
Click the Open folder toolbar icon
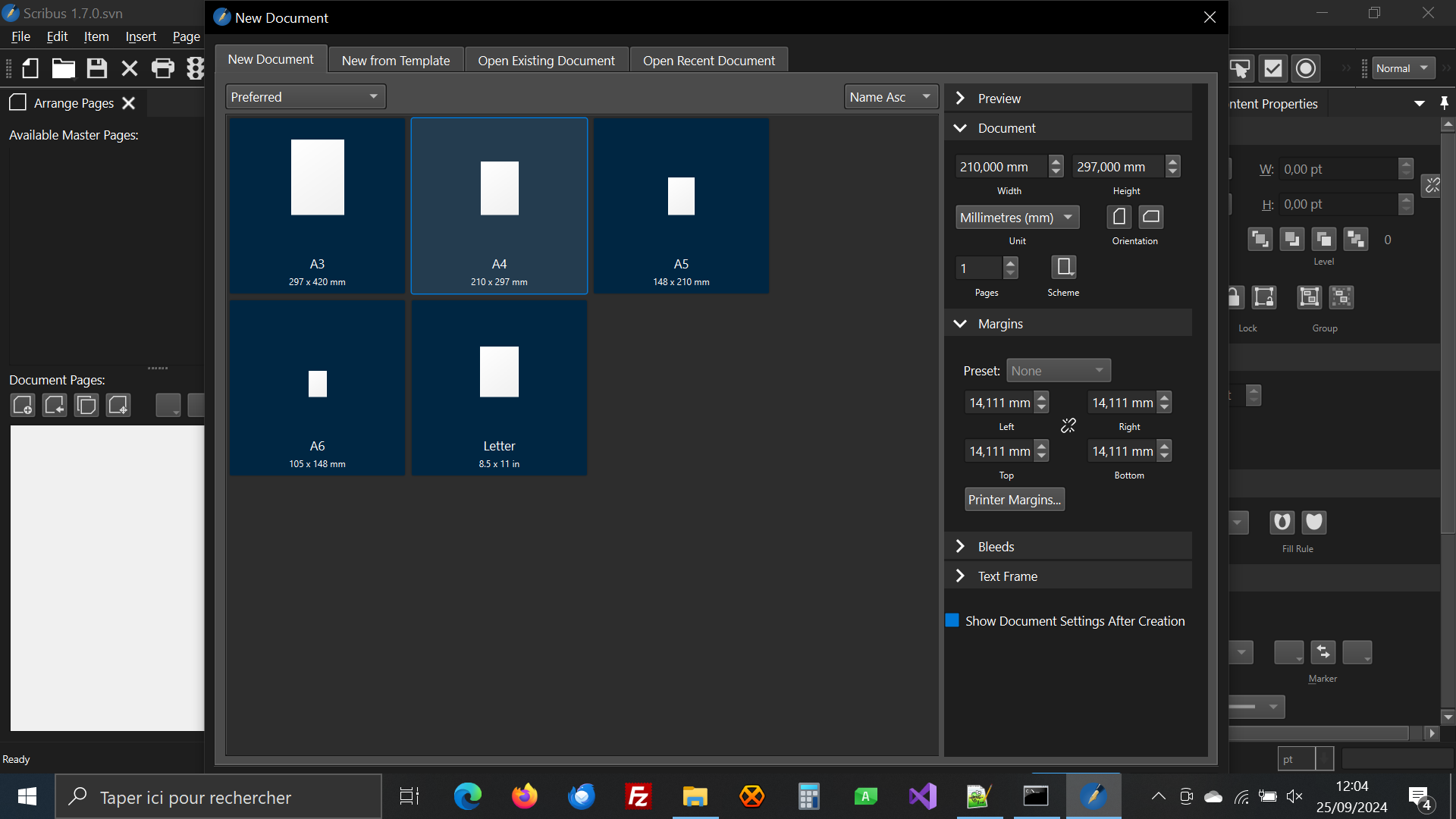tap(63, 68)
